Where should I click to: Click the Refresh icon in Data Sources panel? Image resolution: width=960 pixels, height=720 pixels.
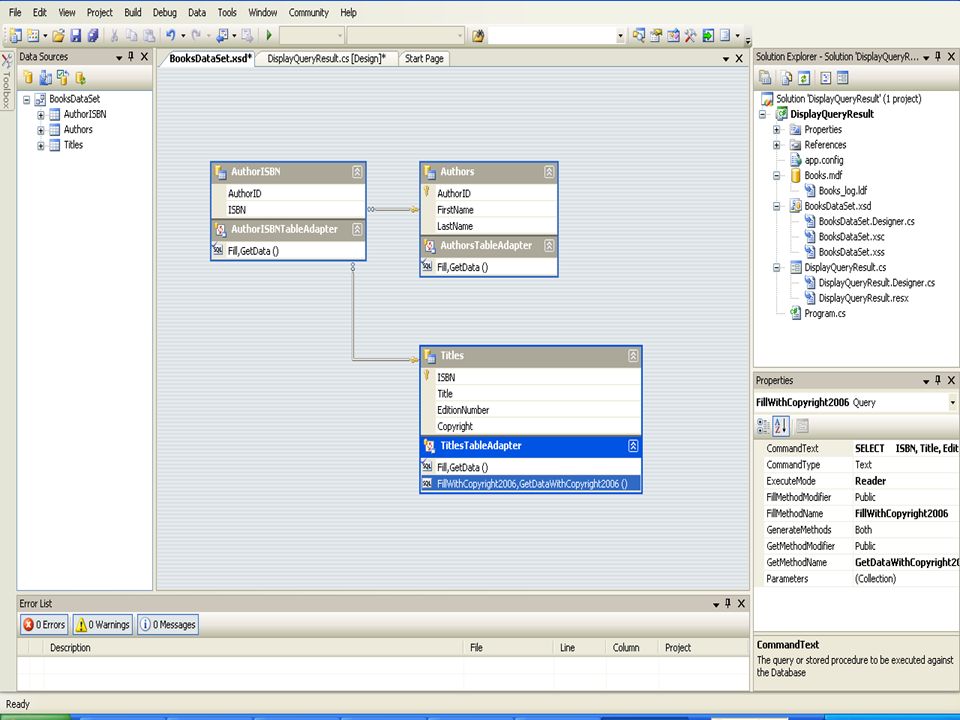(80, 77)
